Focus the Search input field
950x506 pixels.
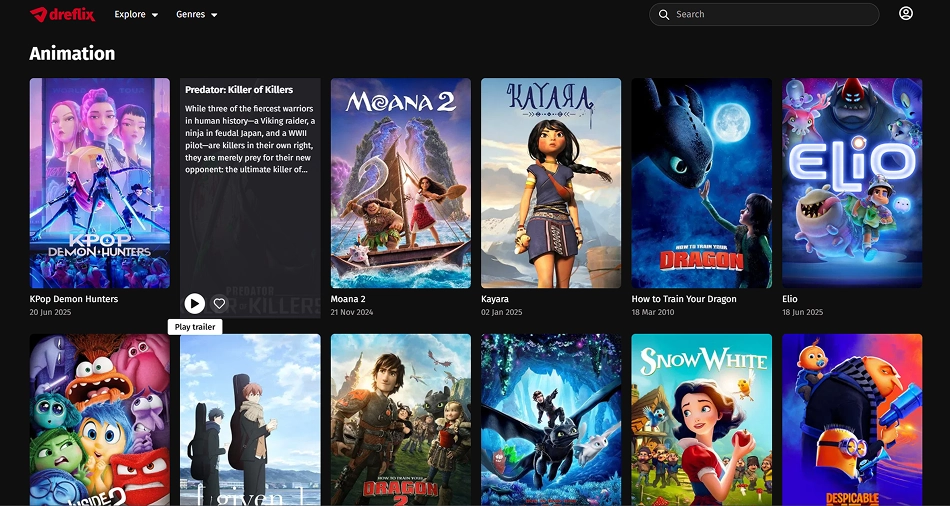point(764,15)
